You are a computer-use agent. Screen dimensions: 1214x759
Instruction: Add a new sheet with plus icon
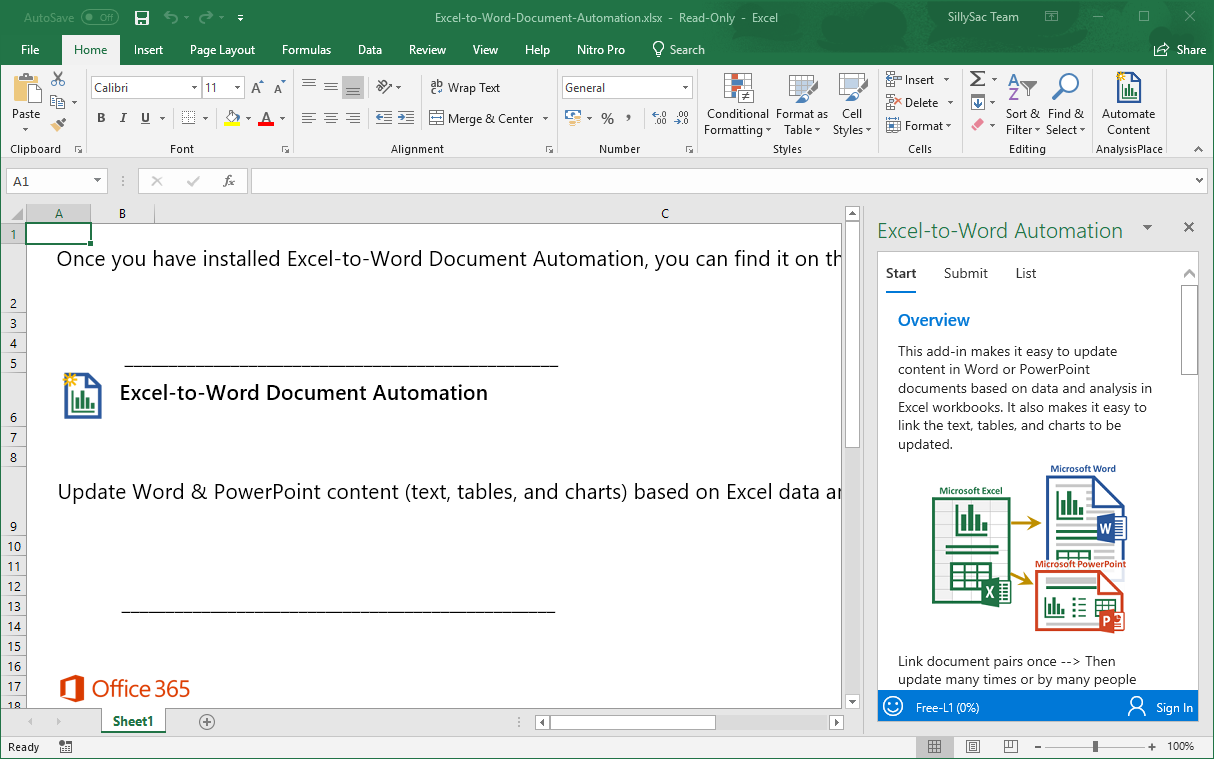[x=207, y=721]
